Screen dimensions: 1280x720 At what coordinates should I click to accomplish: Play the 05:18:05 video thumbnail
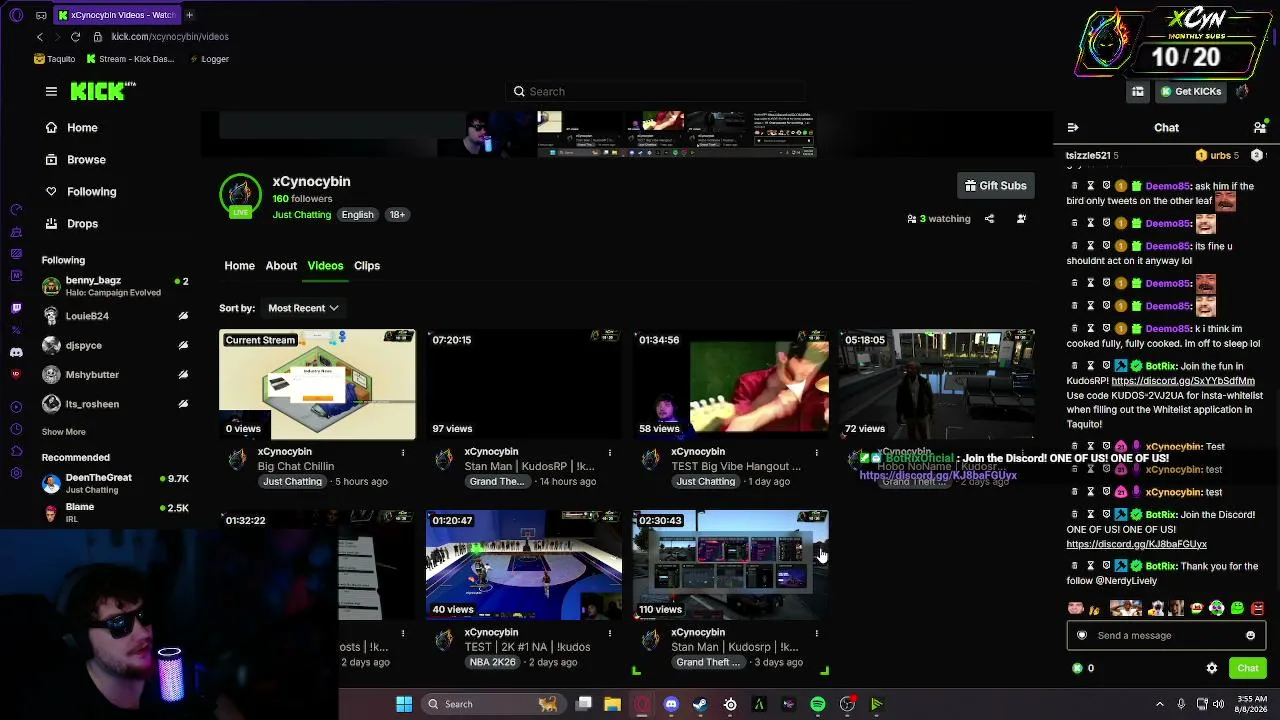pyautogui.click(x=937, y=385)
